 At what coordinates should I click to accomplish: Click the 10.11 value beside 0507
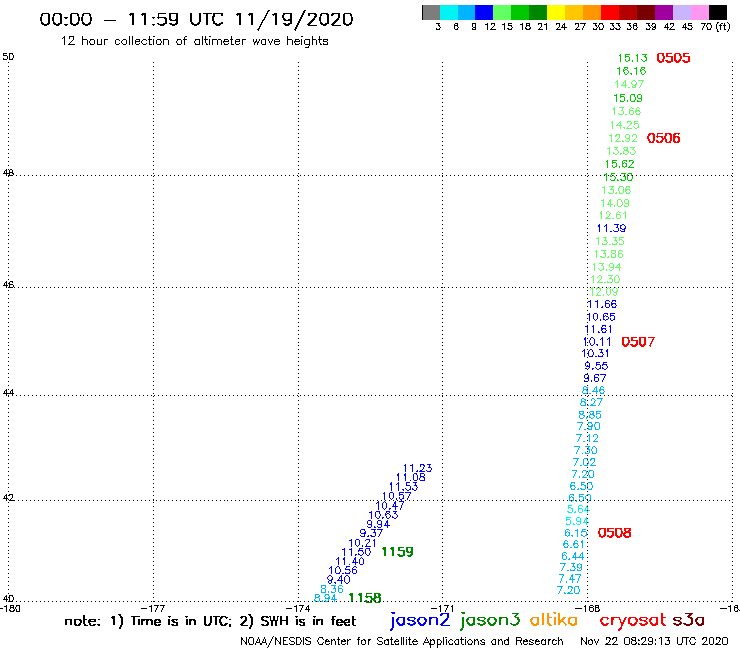coord(597,342)
